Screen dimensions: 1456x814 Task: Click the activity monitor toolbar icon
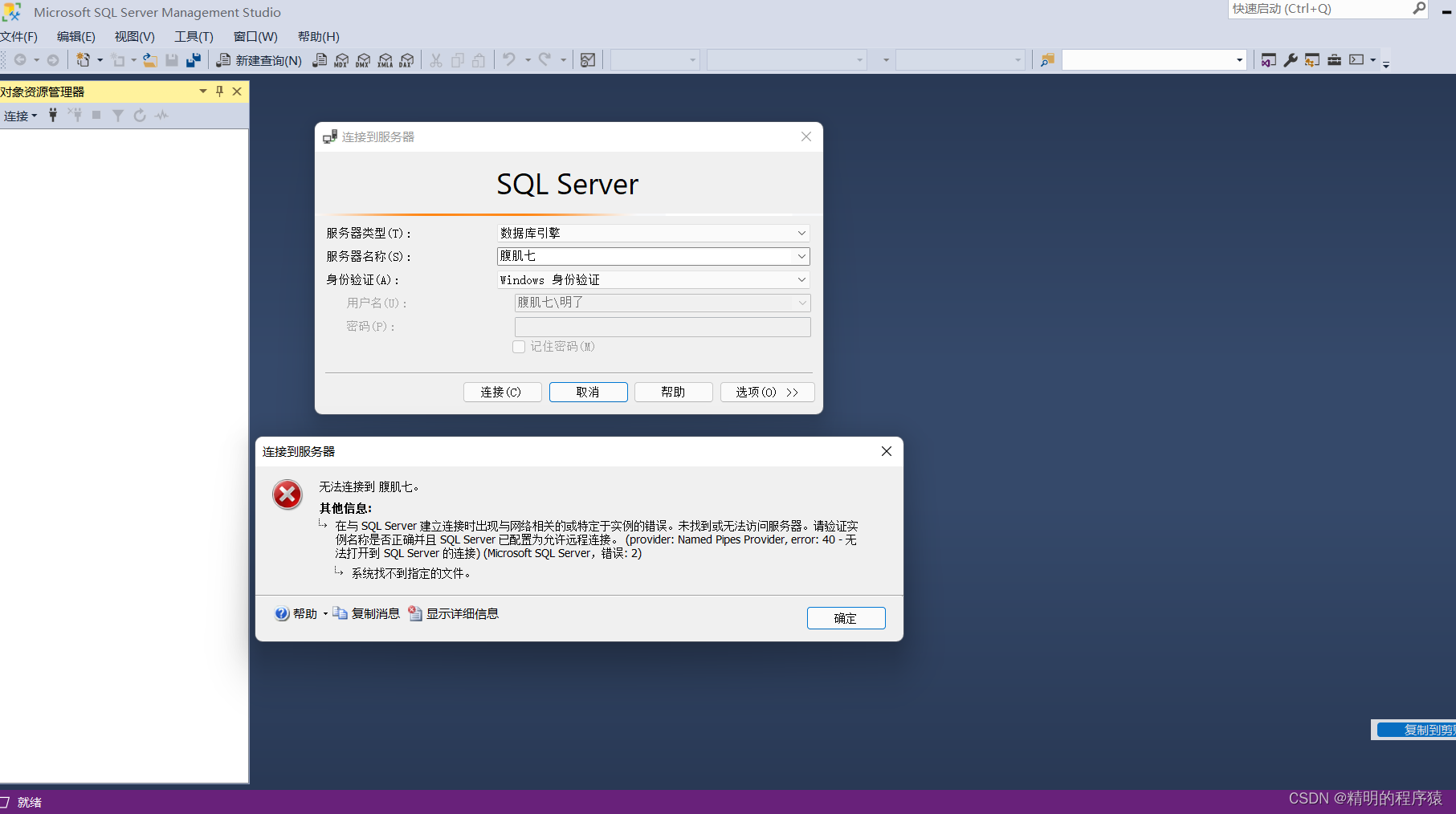(x=588, y=60)
